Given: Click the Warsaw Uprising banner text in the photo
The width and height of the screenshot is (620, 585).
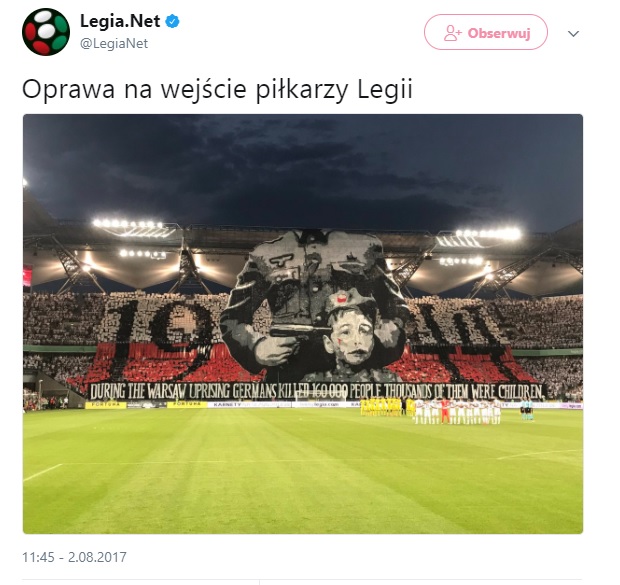Looking at the screenshot, I should point(316,391).
